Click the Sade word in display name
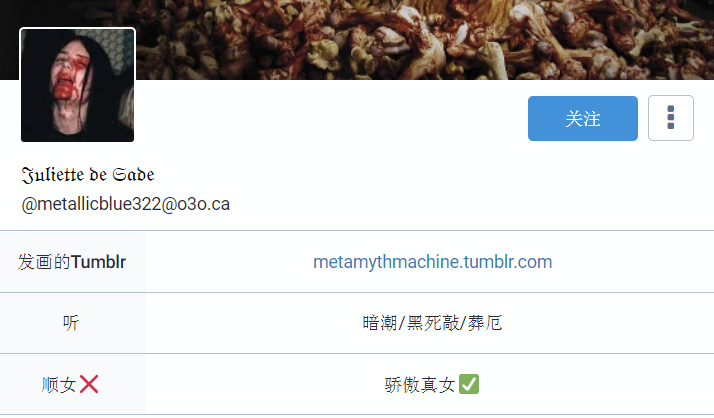 pos(134,174)
